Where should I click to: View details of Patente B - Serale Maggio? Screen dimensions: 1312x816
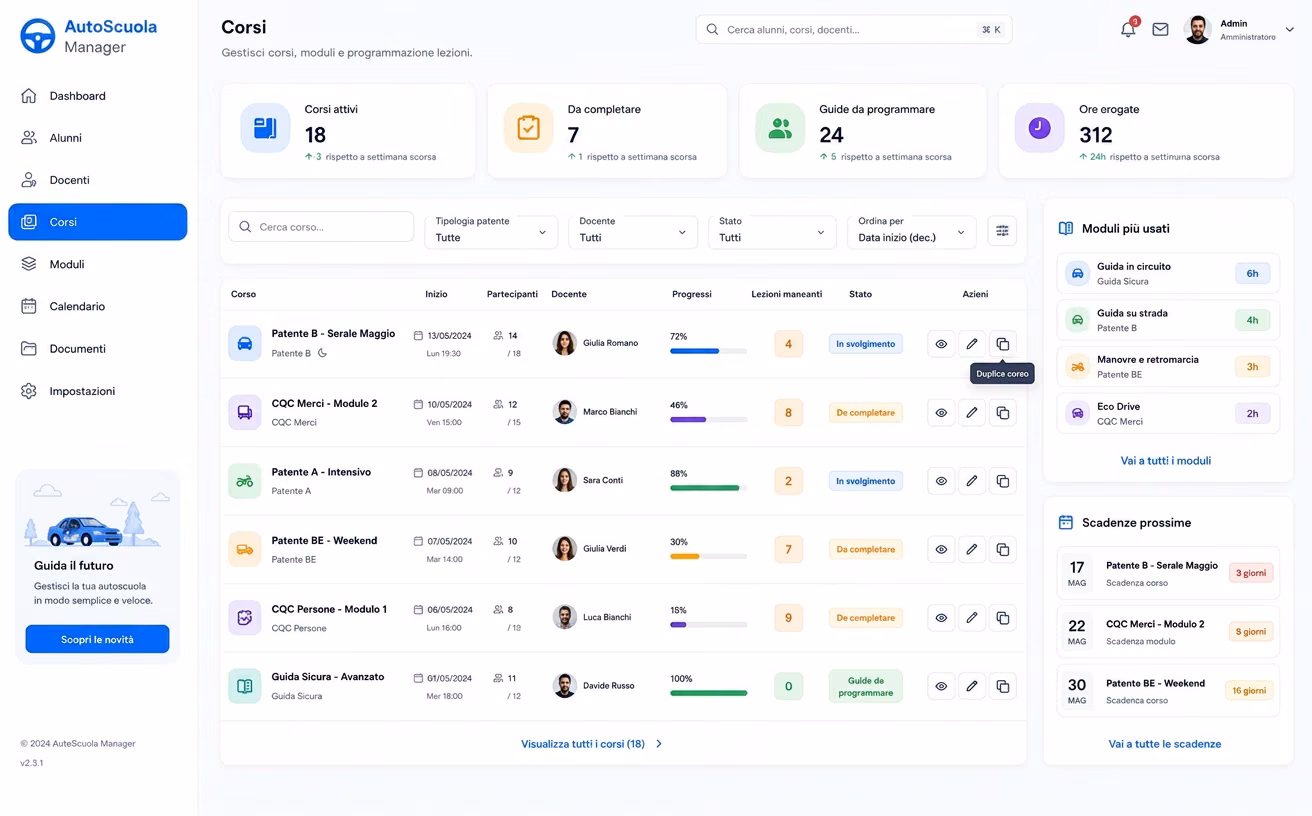pyautogui.click(x=941, y=344)
